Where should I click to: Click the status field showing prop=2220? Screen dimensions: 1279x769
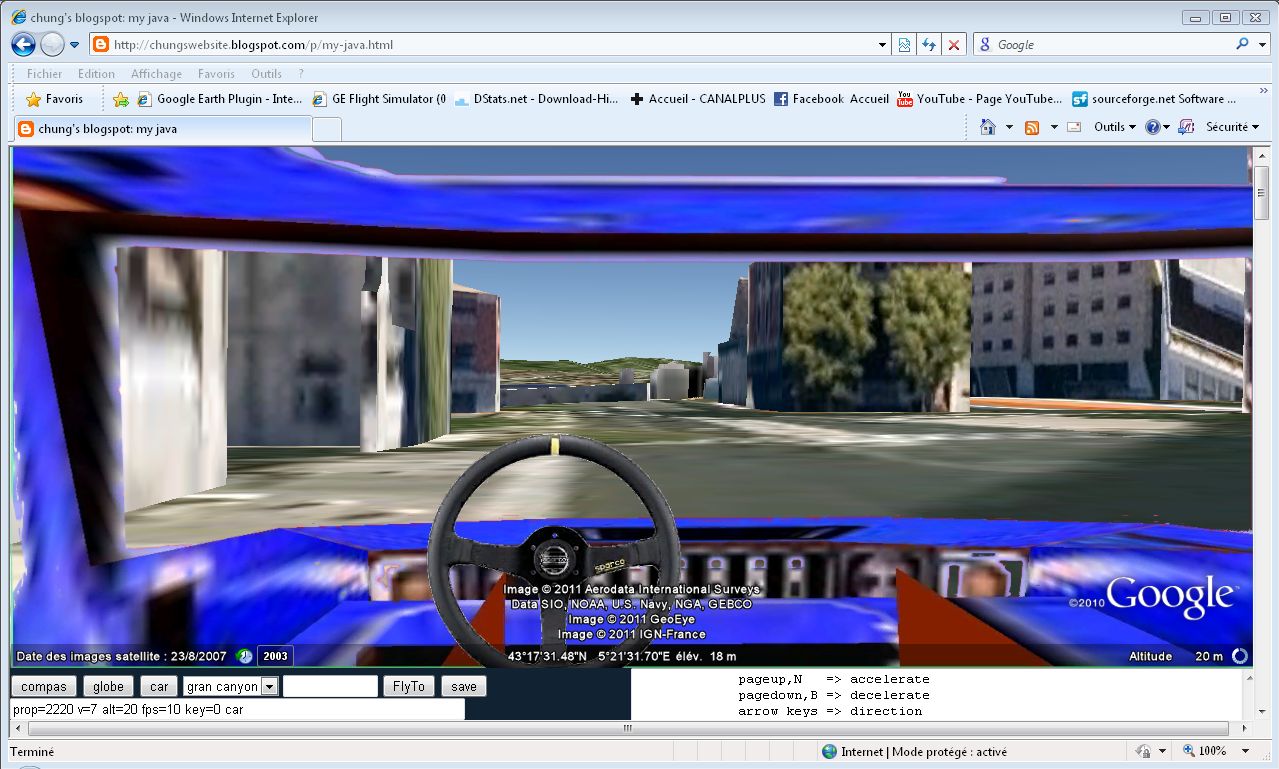238,709
